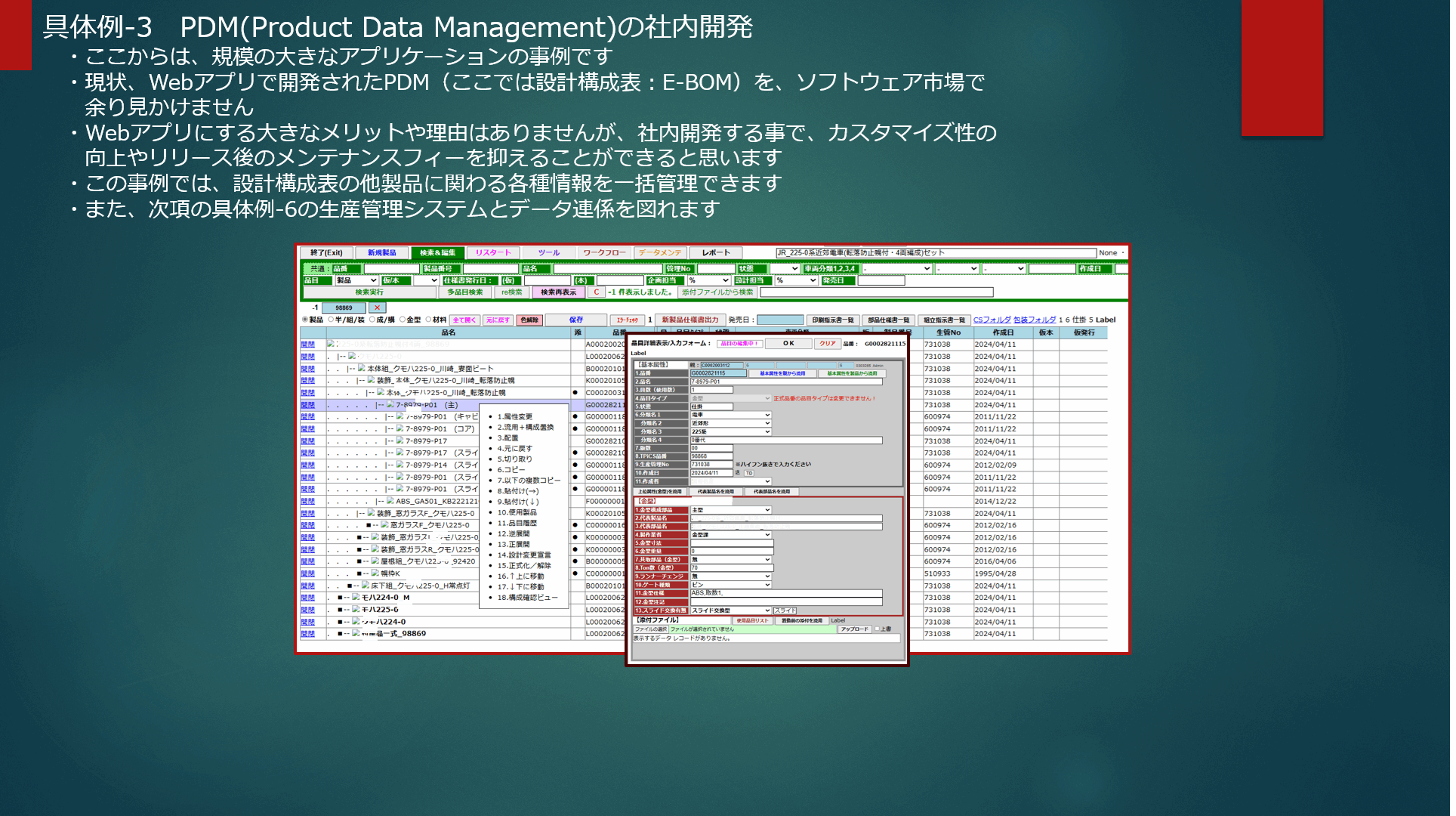Click the red X clear icon
The height and width of the screenshot is (816, 1456).
click(377, 308)
